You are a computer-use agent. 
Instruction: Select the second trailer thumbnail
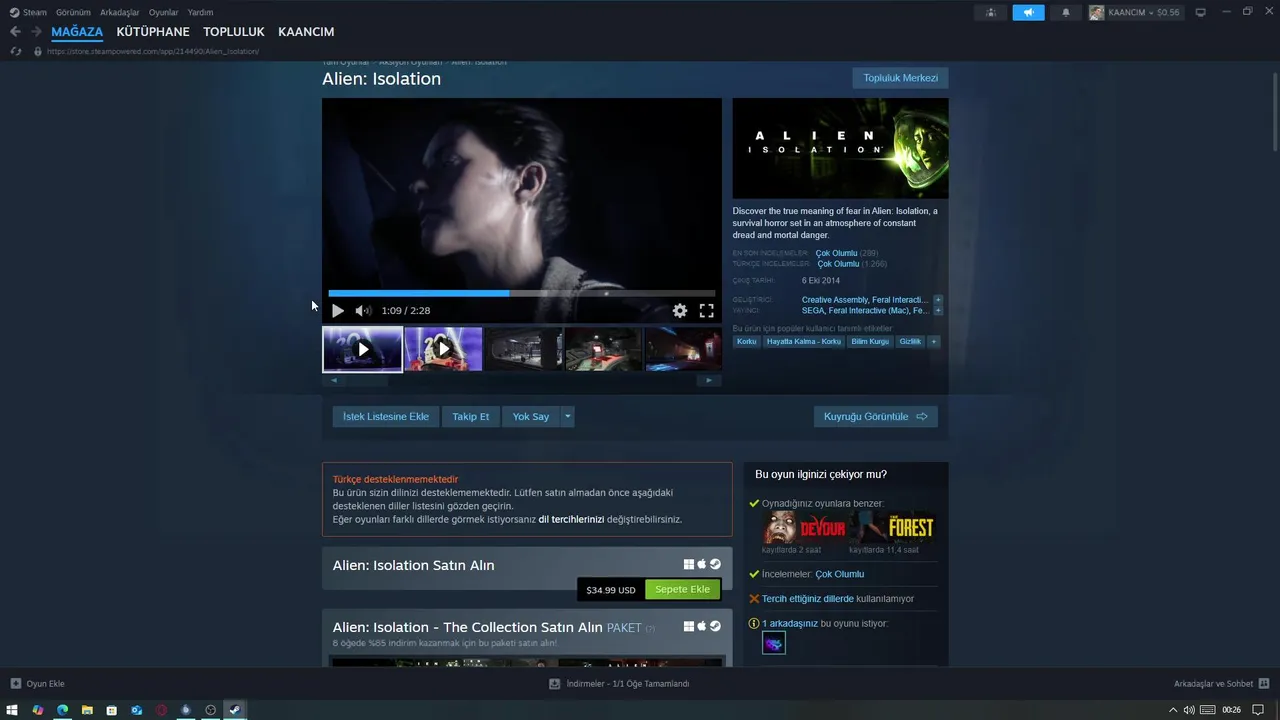click(x=443, y=349)
